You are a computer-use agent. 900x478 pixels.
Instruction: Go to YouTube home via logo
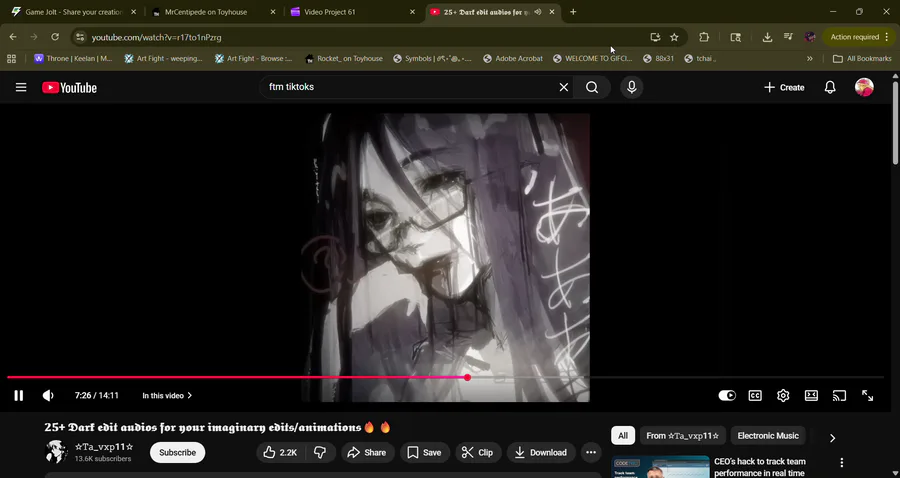[69, 88]
